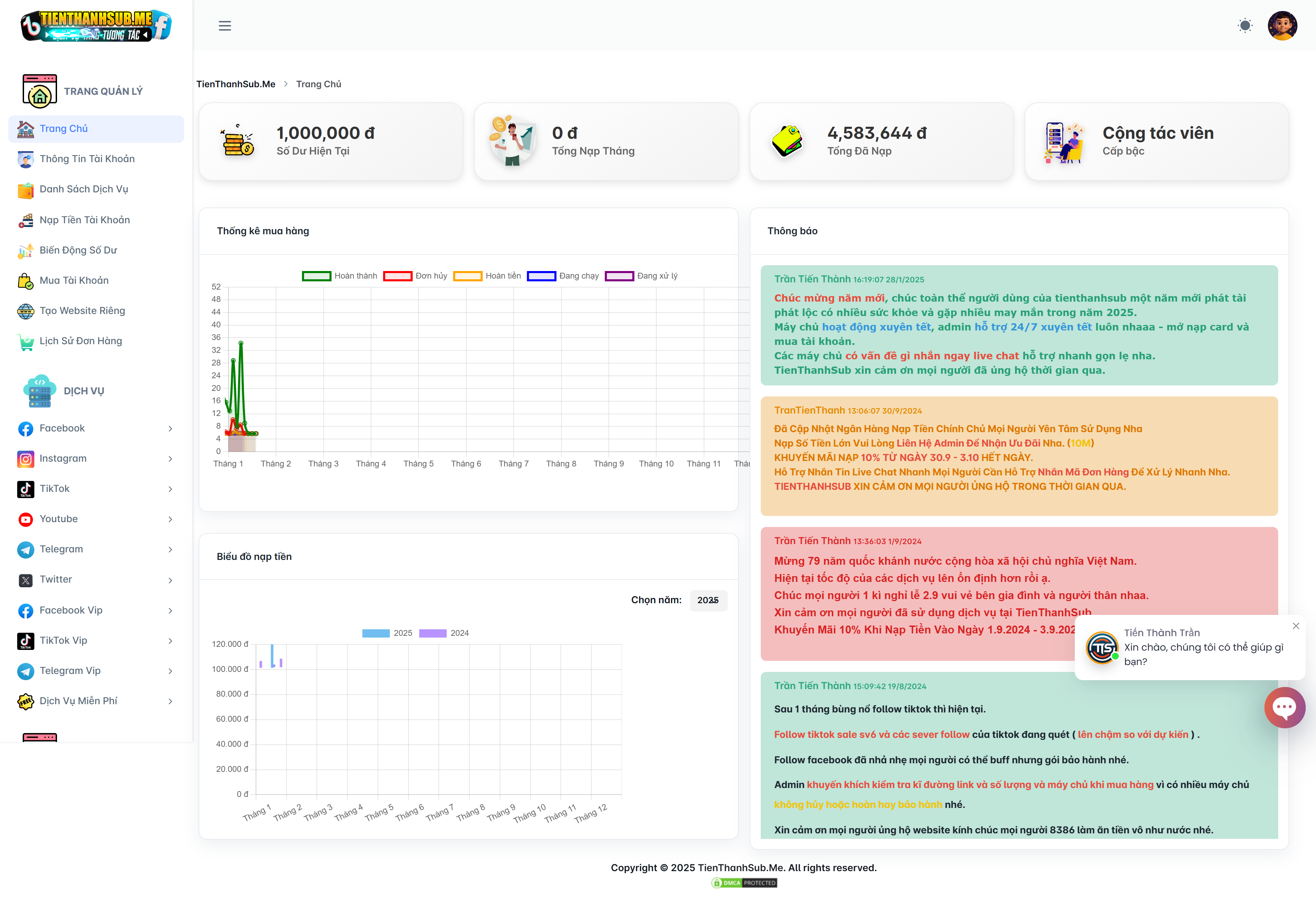Click the Số Dư Hiện Tại balance card

[x=330, y=142]
